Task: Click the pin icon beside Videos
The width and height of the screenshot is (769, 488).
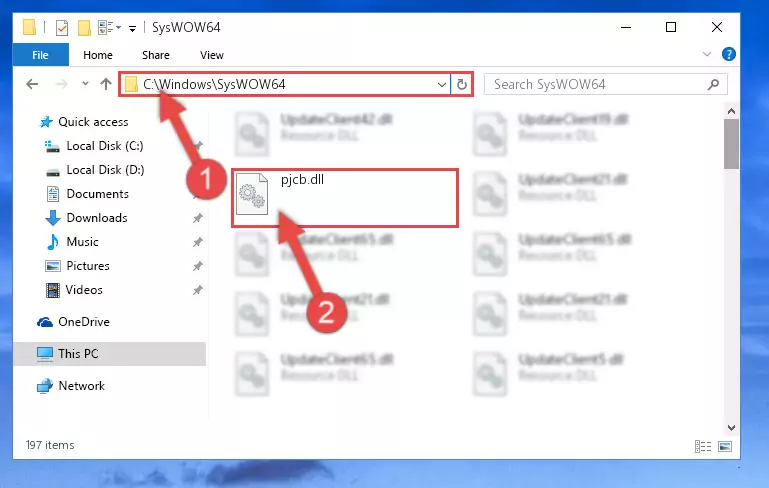Action: pyautogui.click(x=198, y=290)
